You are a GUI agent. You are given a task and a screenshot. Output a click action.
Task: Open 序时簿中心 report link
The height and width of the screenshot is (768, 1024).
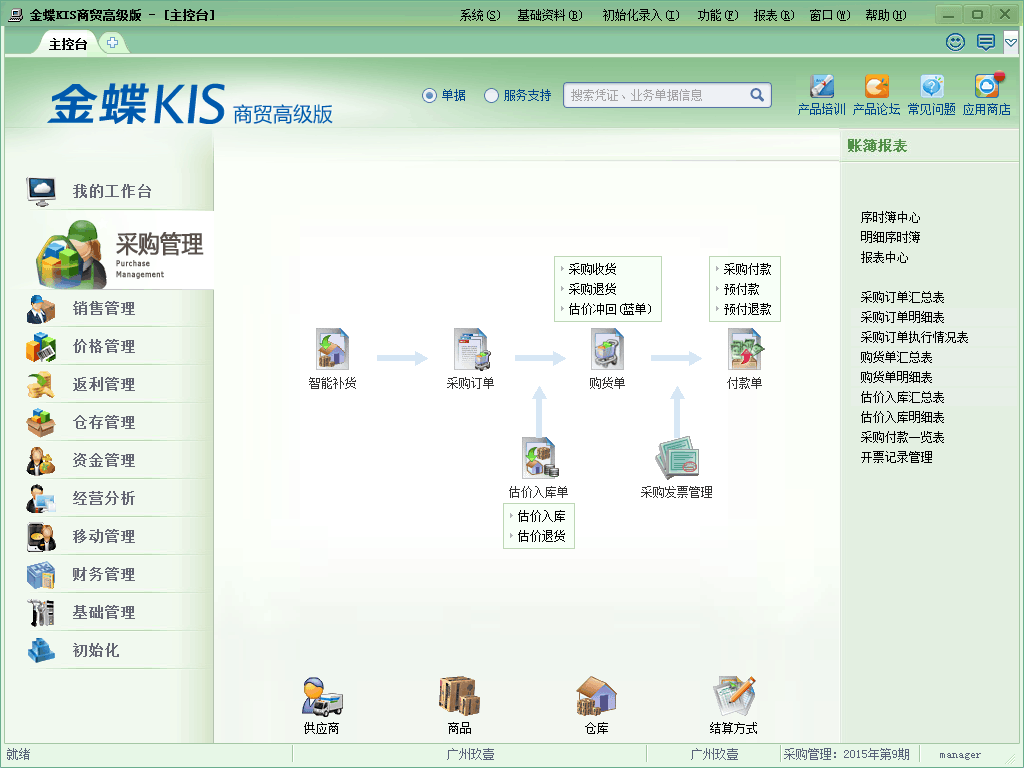[890, 217]
